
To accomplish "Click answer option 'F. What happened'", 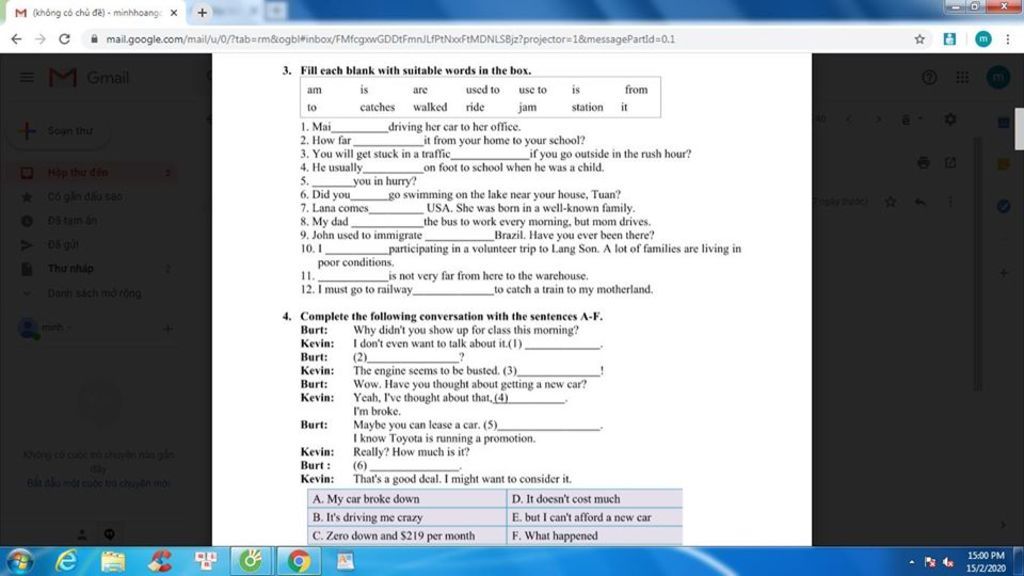I will [x=554, y=536].
